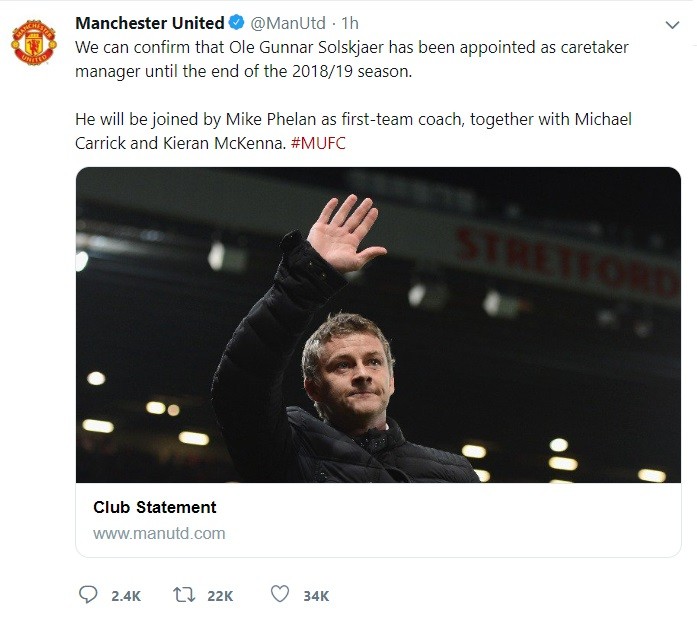Open the #MUFC hashtag
The height and width of the screenshot is (618, 697).
coord(318,143)
